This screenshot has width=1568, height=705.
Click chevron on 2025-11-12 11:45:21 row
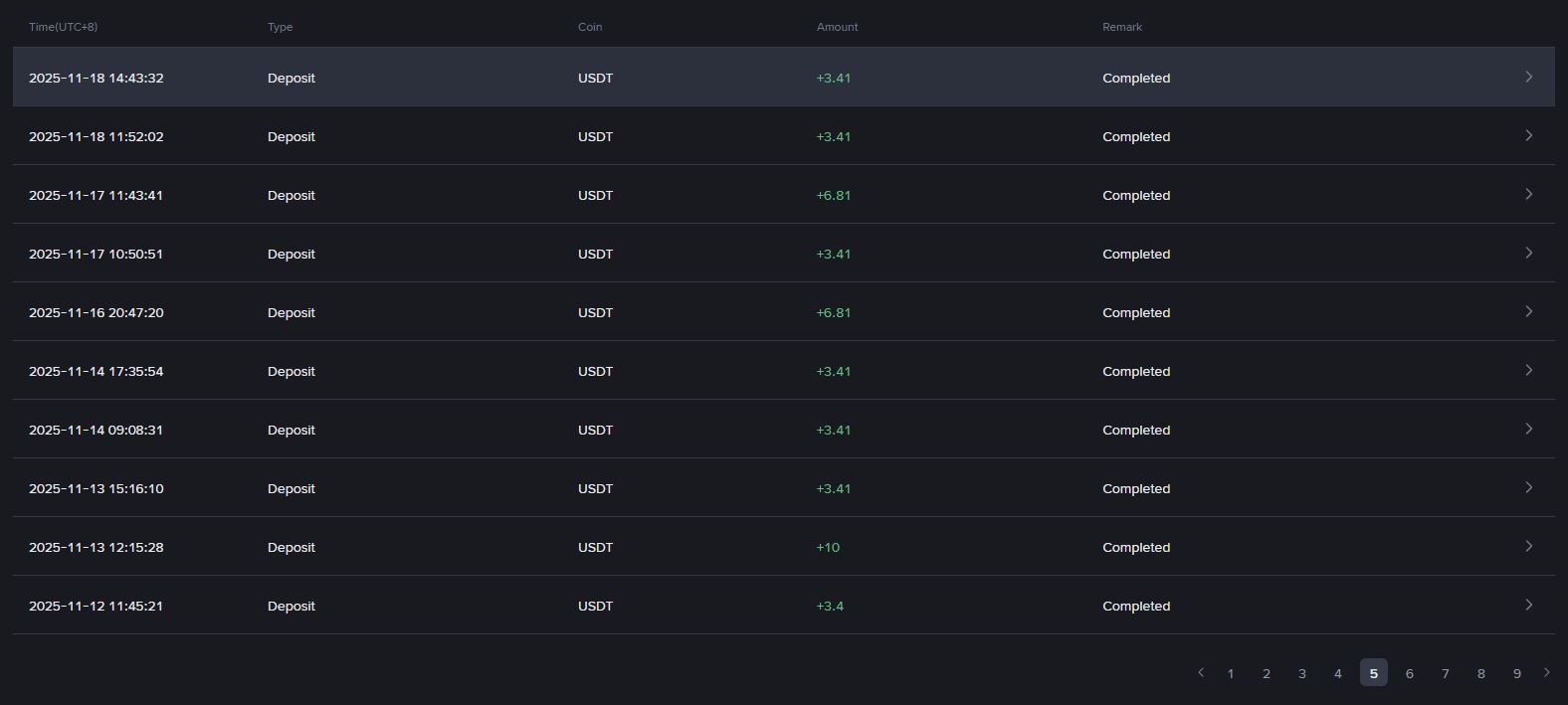1529,605
